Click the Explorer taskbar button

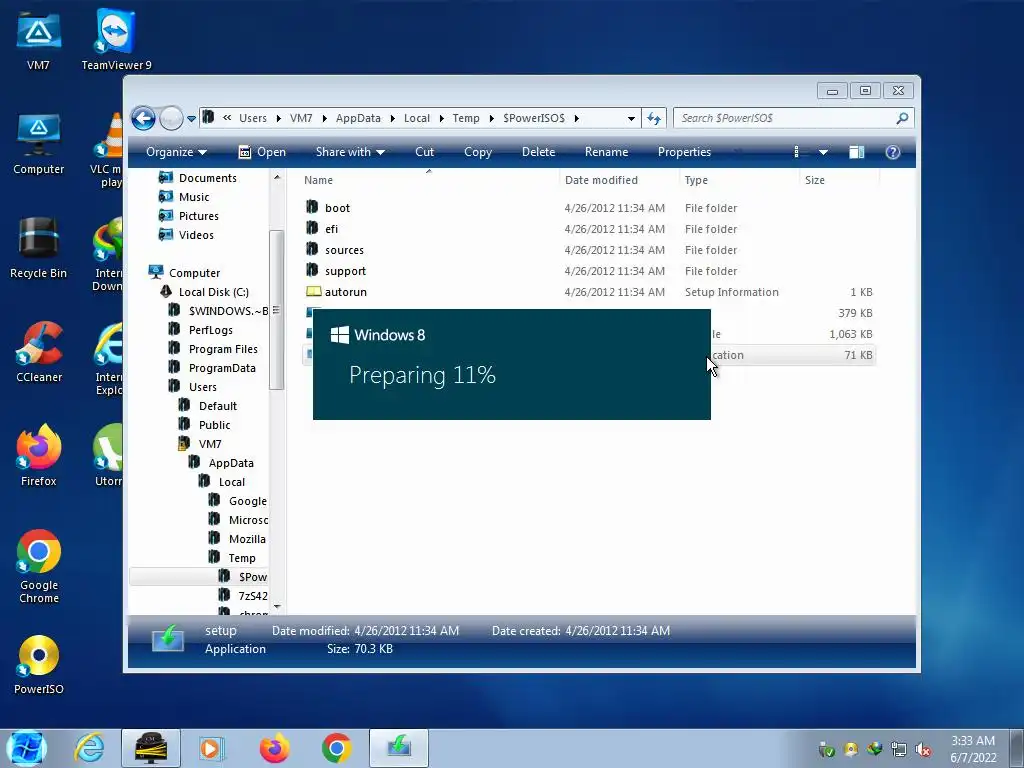[151, 748]
